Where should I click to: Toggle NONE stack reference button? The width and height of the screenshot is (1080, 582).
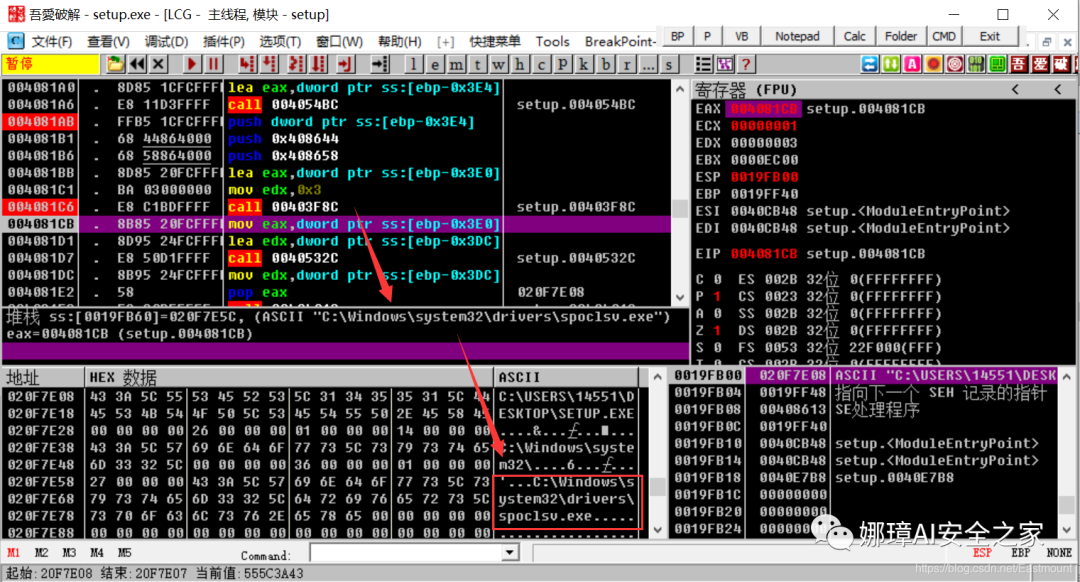(1059, 552)
